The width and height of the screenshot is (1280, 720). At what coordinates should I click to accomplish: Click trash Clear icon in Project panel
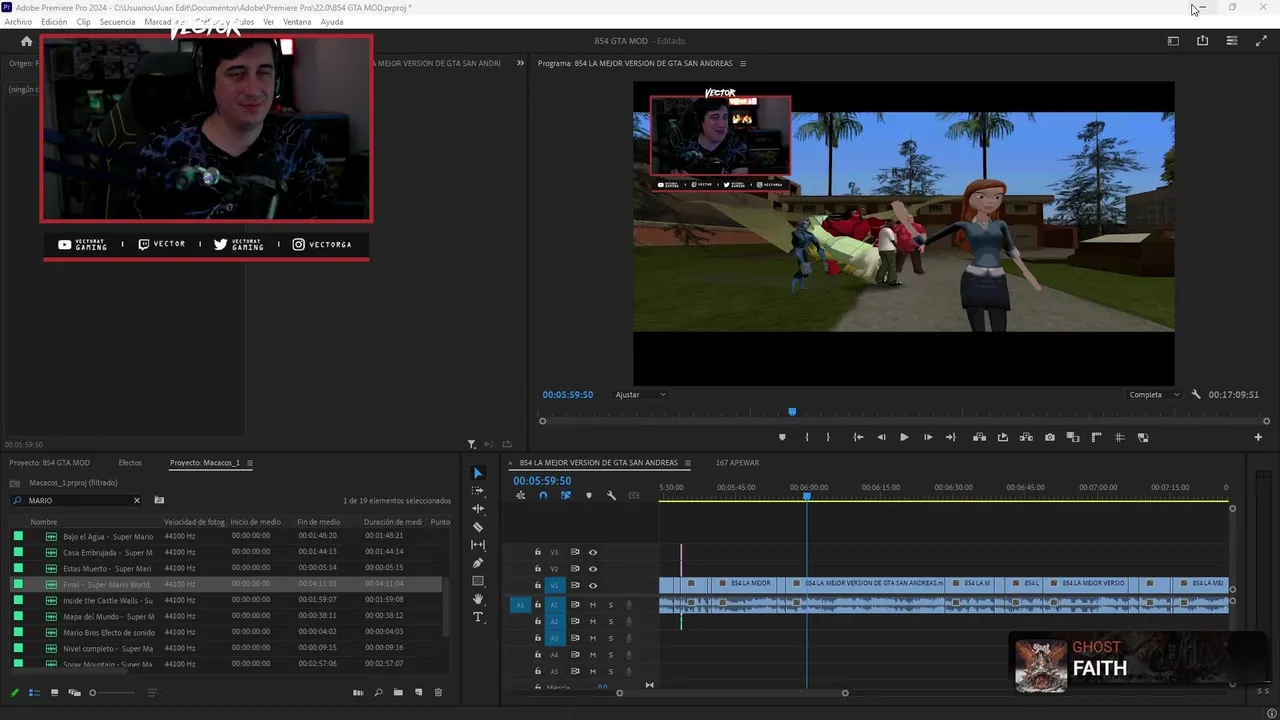pyautogui.click(x=438, y=692)
